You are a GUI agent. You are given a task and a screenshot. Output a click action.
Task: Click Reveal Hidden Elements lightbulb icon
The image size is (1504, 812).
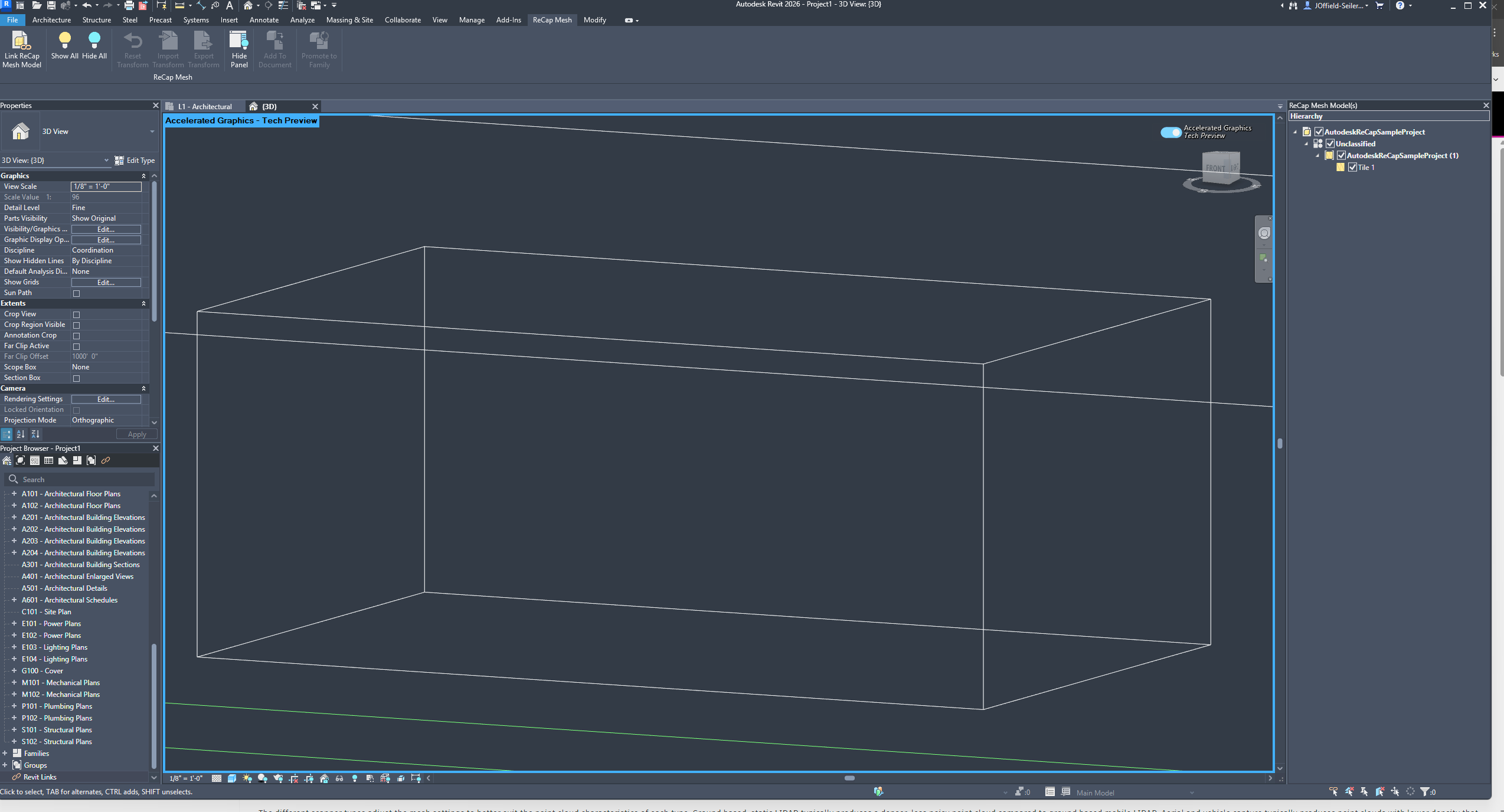pyautogui.click(x=355, y=778)
